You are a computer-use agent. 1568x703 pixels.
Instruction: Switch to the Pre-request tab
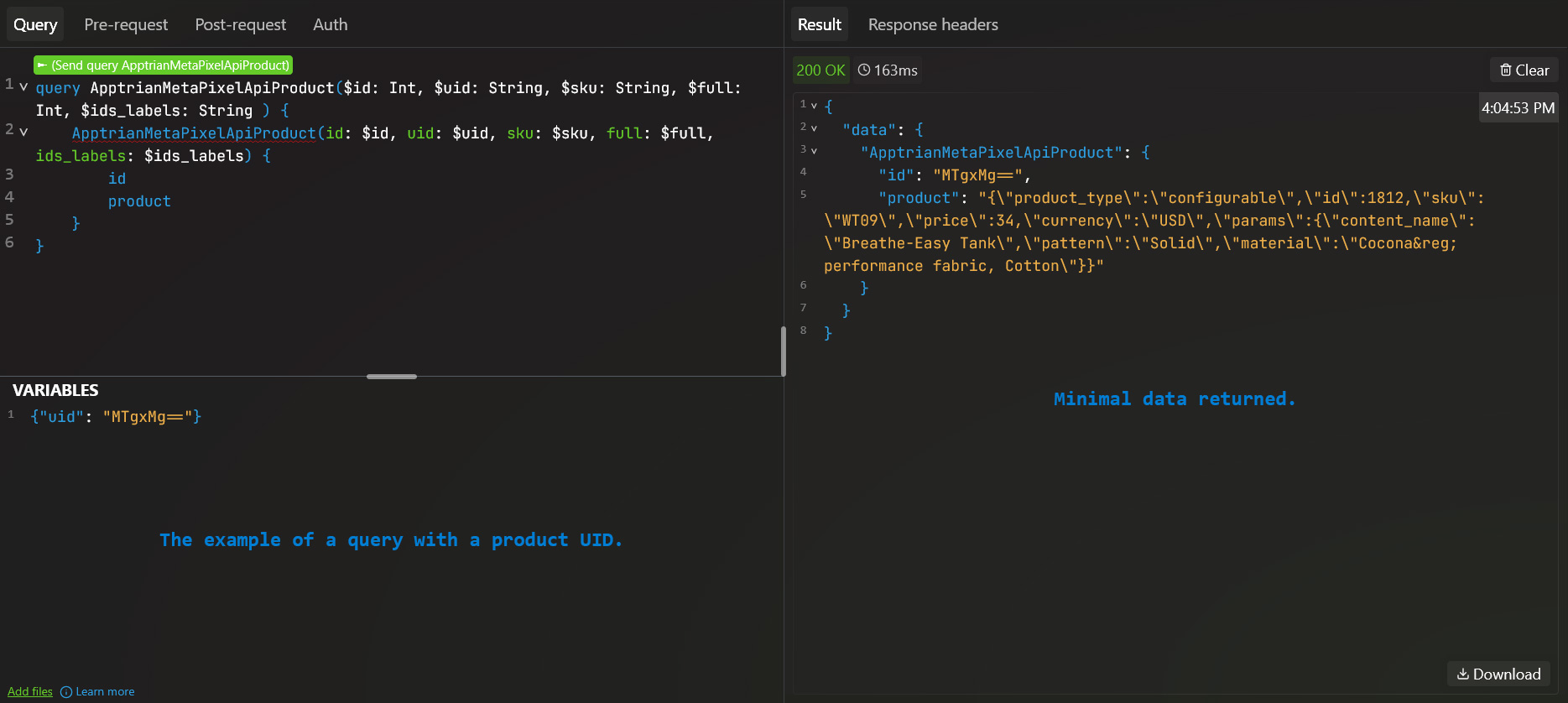(x=126, y=24)
